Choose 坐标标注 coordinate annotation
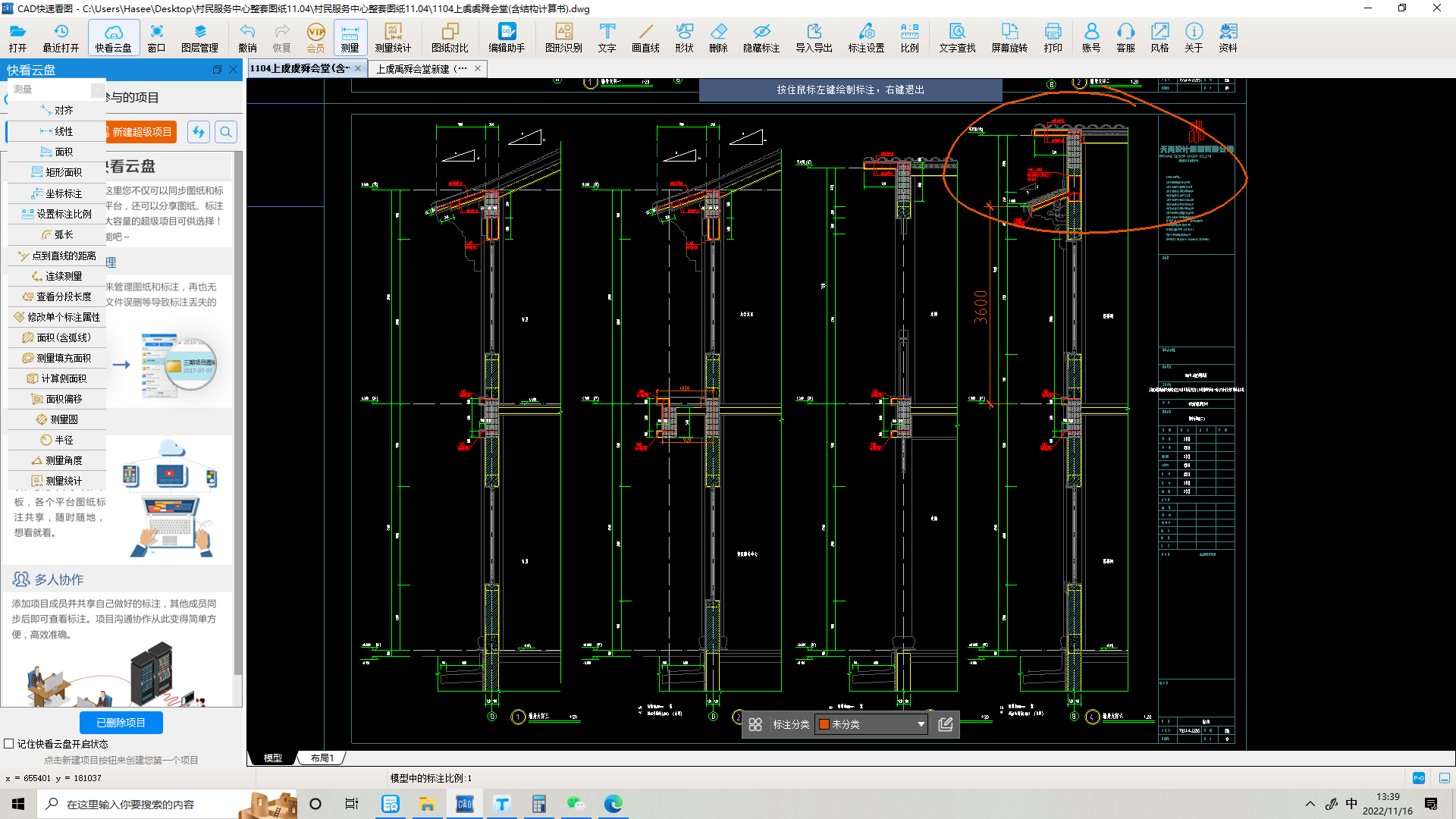 (57, 193)
